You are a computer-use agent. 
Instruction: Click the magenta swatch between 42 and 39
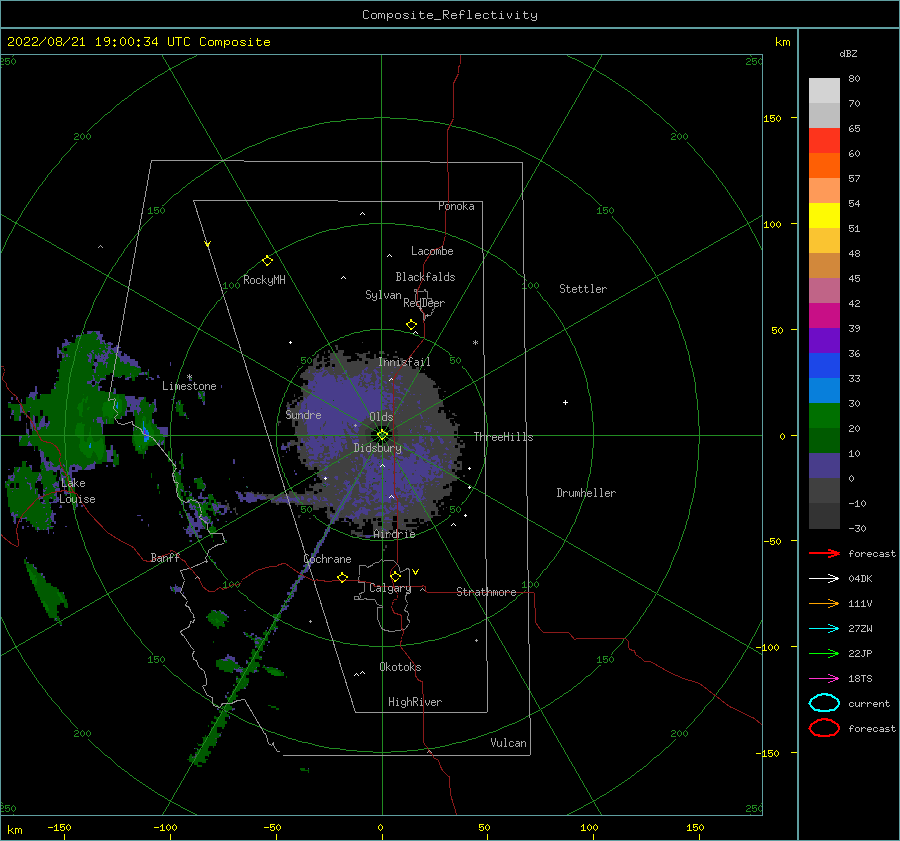pyautogui.click(x=824, y=316)
